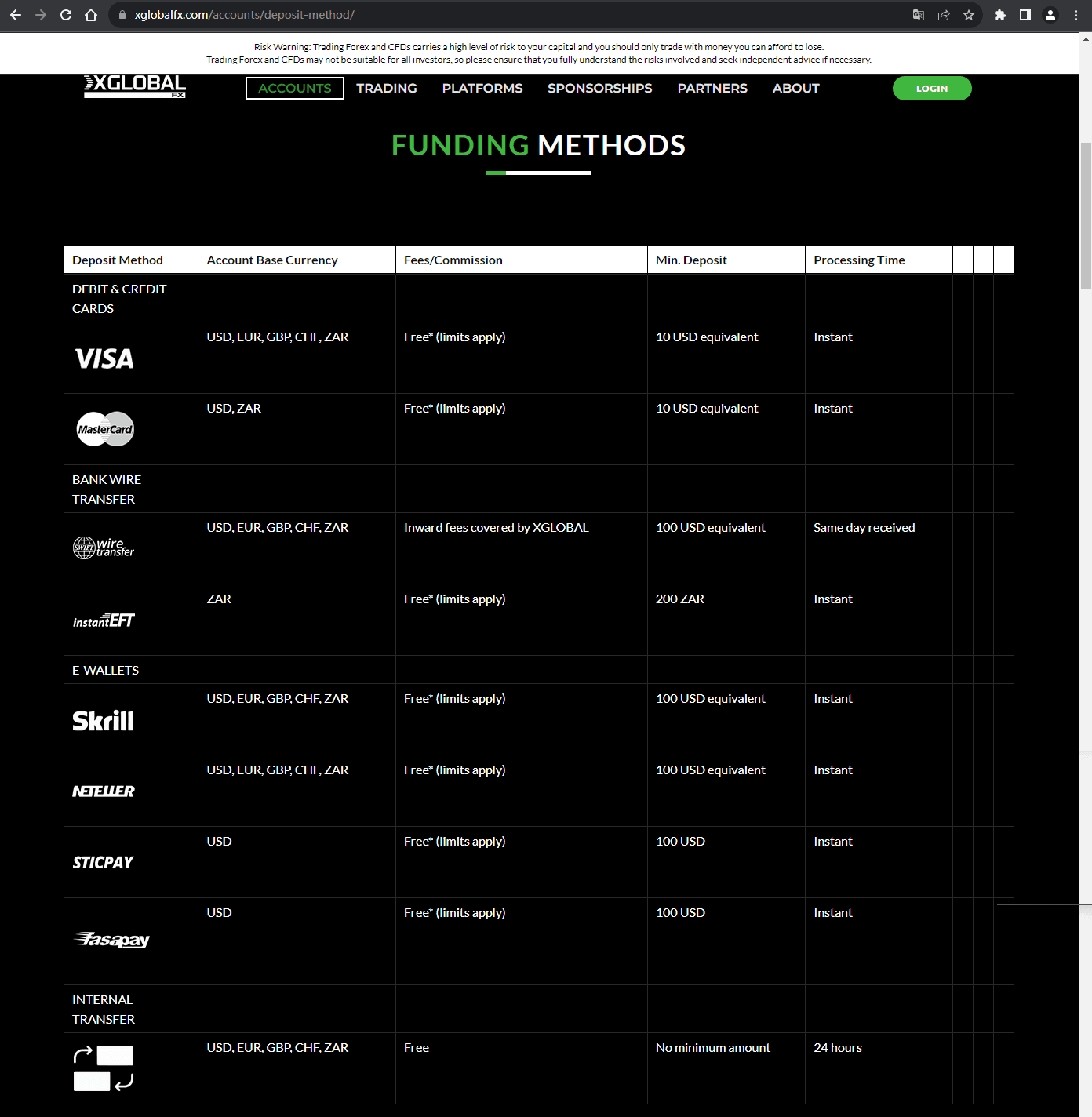Click the Deposit Method column header
1092x1117 pixels.
tap(131, 260)
